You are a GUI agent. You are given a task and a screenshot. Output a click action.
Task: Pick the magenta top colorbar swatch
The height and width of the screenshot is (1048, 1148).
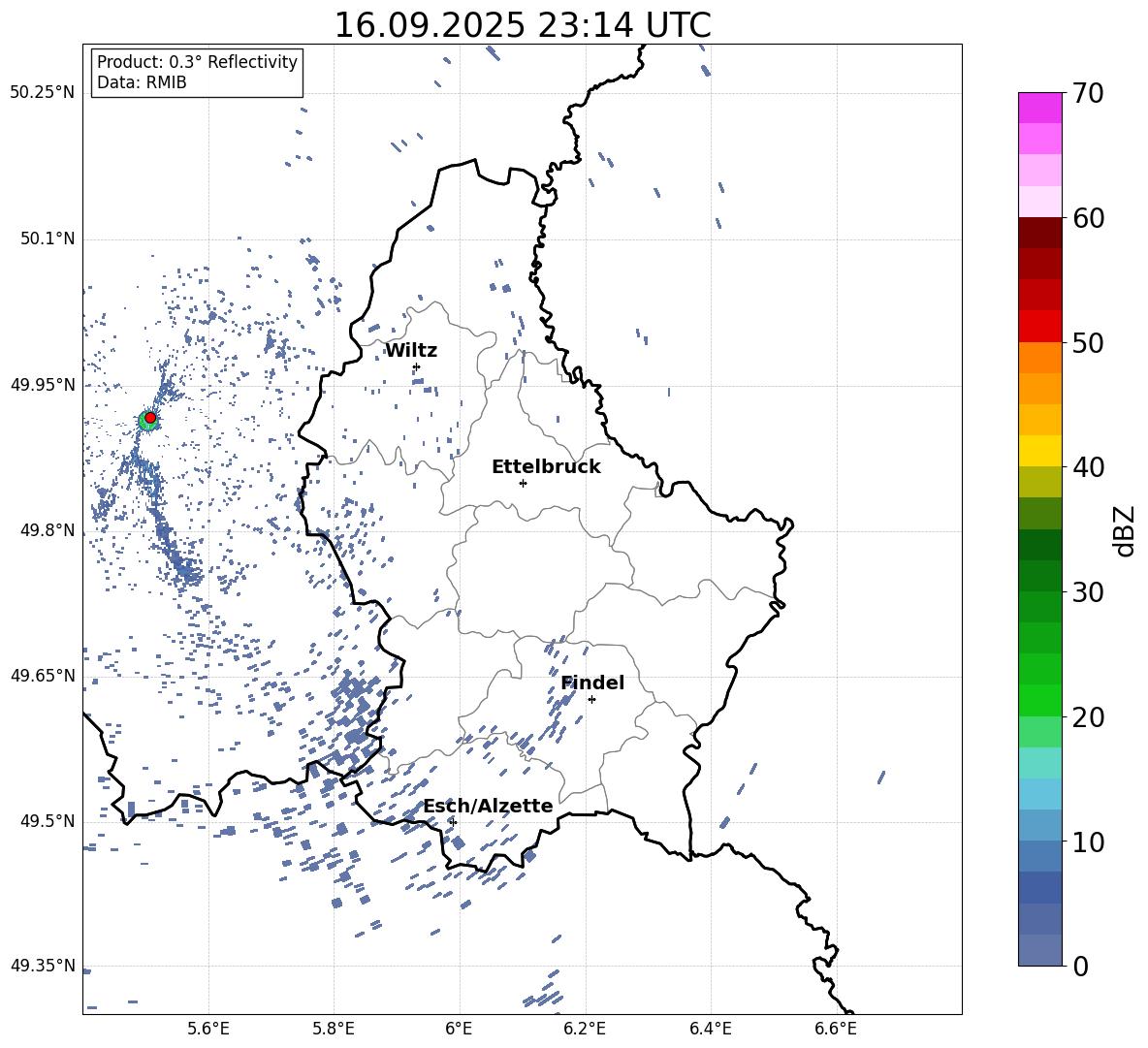pyautogui.click(x=1040, y=109)
